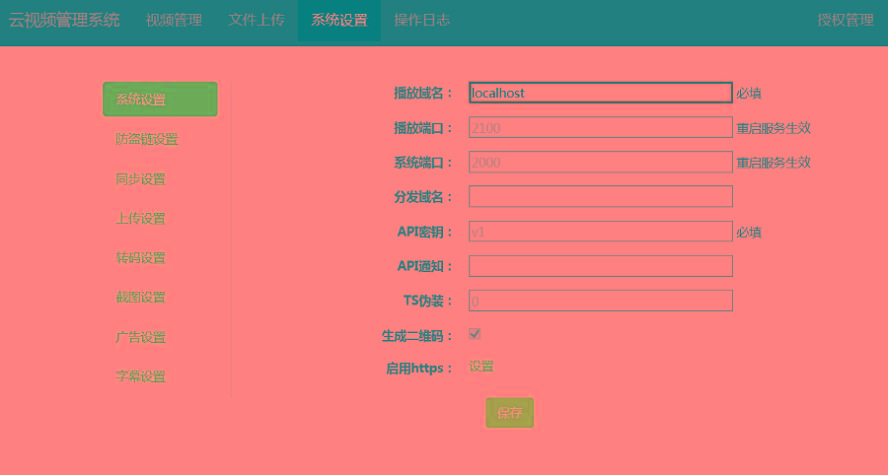Screen dimensions: 888x475
Task: Open 截图设置 sidebar item
Action: pyautogui.click(x=141, y=297)
